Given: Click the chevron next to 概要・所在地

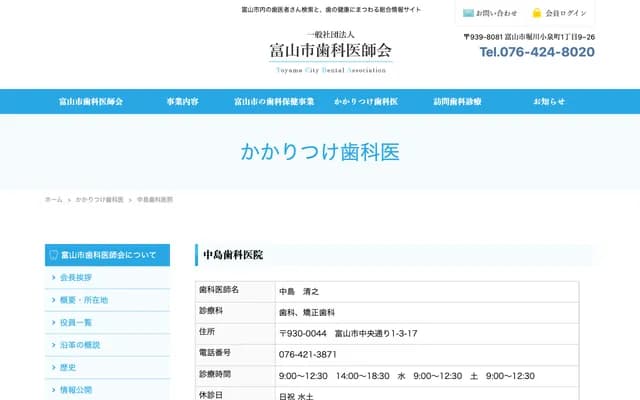Looking at the screenshot, I should [x=53, y=300].
